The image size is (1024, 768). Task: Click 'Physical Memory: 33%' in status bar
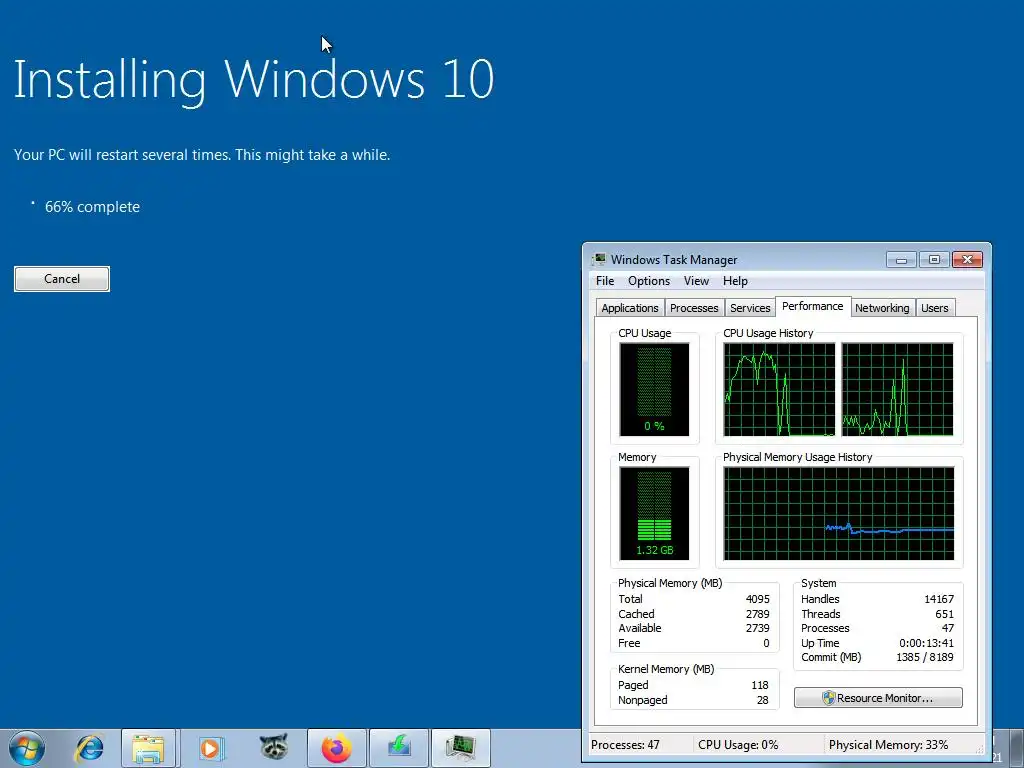tap(888, 744)
